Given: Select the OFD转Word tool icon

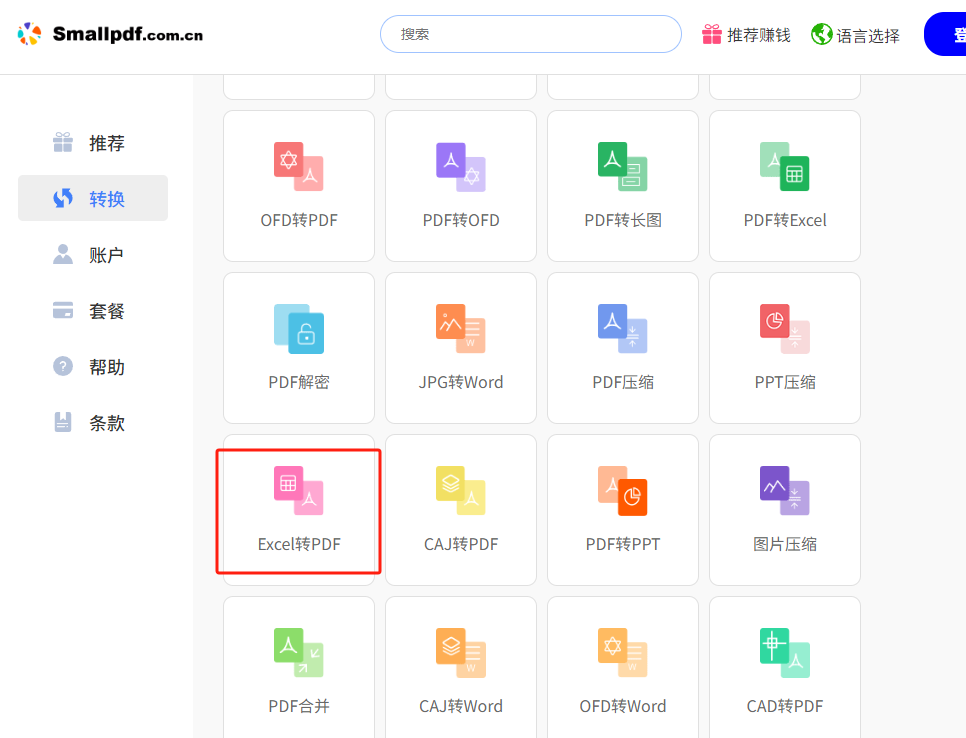Looking at the screenshot, I should 623,652.
